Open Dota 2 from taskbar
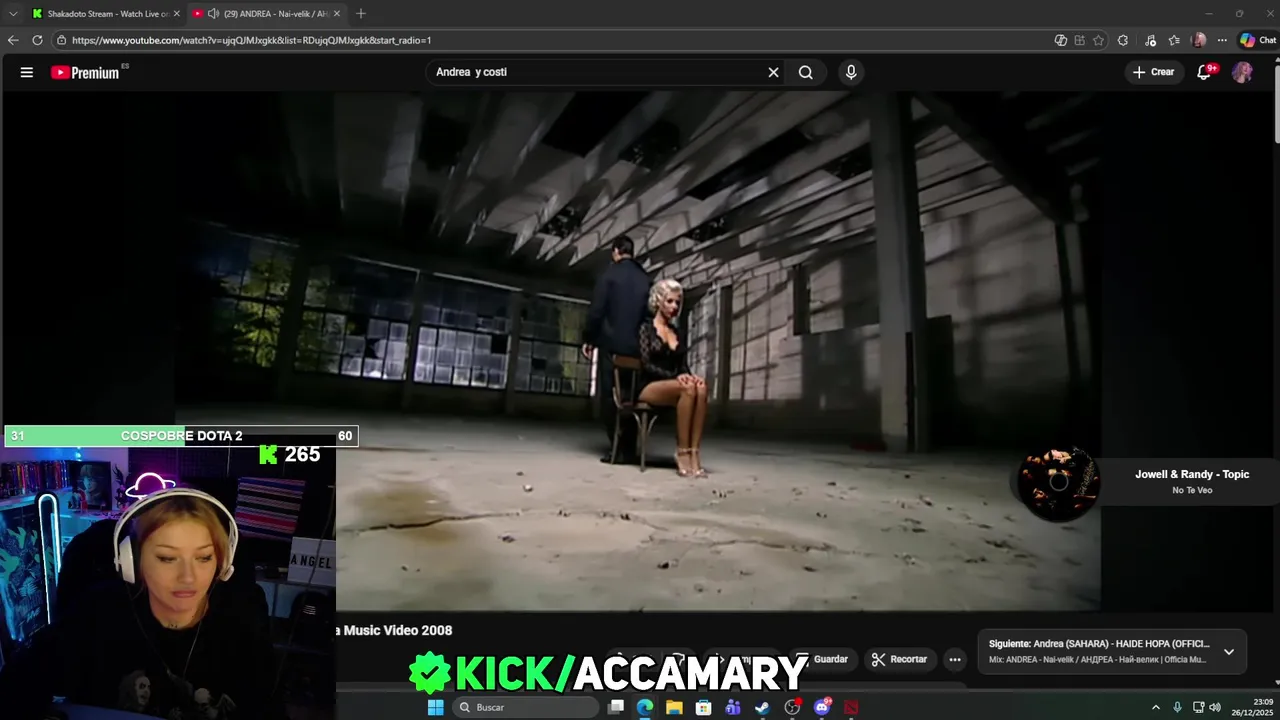 coord(851,707)
